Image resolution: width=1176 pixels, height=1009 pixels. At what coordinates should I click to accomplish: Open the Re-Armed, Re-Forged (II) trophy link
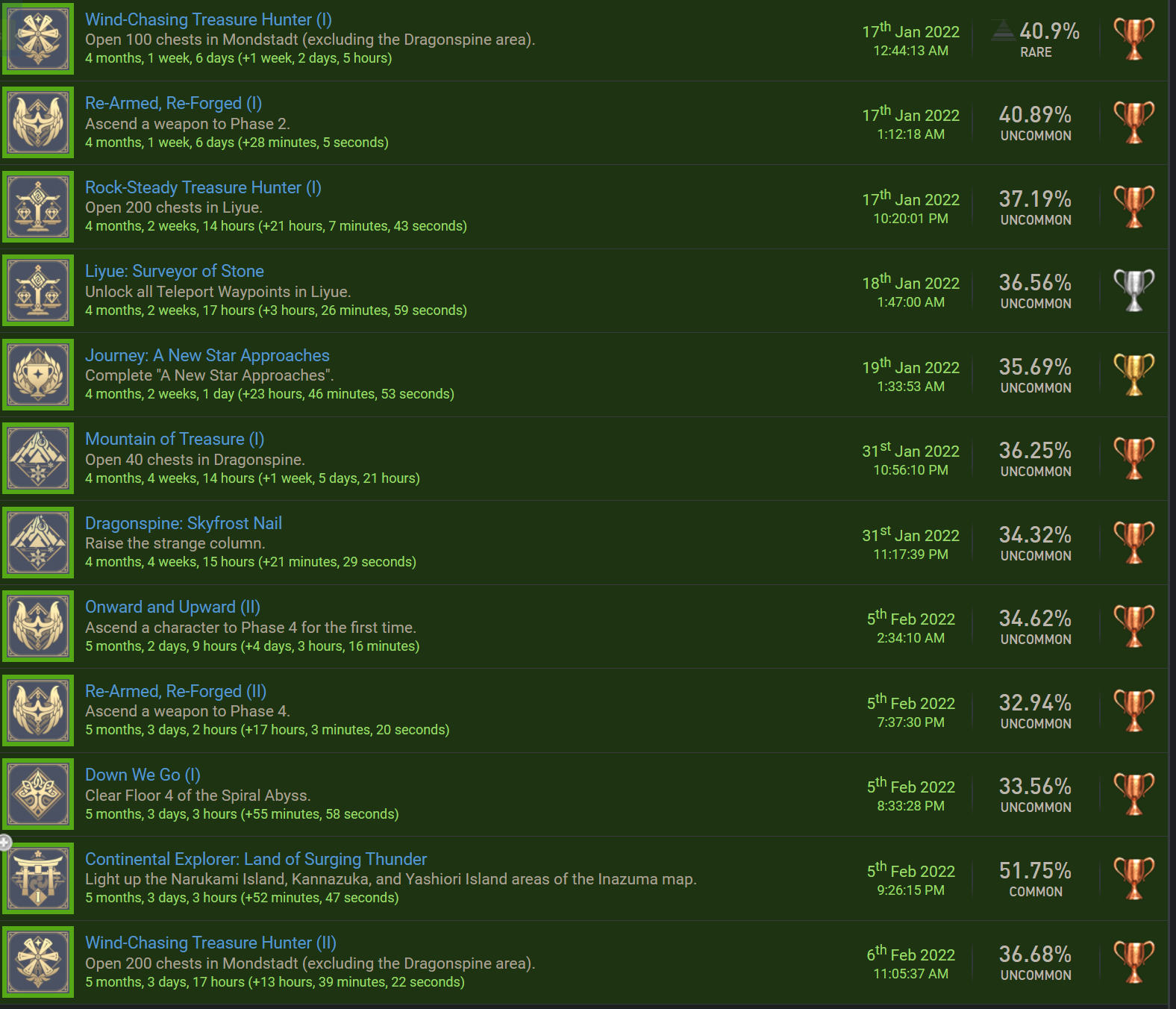click(175, 691)
